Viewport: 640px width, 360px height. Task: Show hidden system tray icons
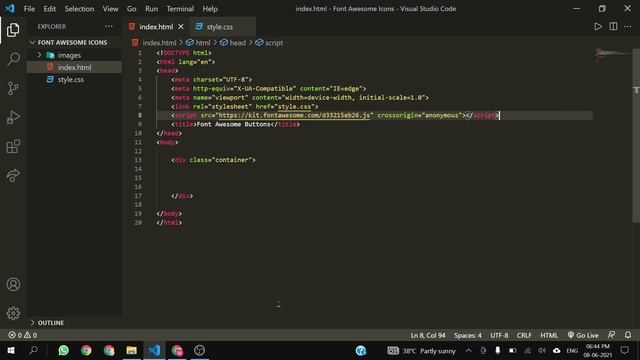[x=469, y=351]
